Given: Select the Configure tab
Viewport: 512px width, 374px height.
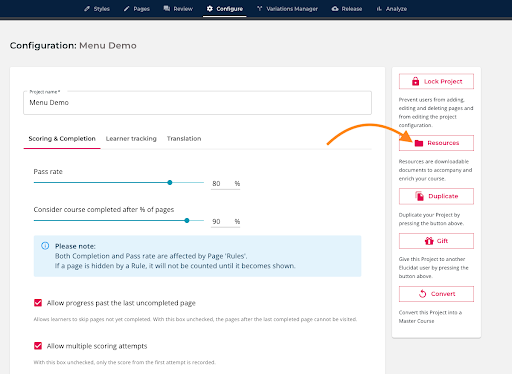Looking at the screenshot, I should click(225, 9).
